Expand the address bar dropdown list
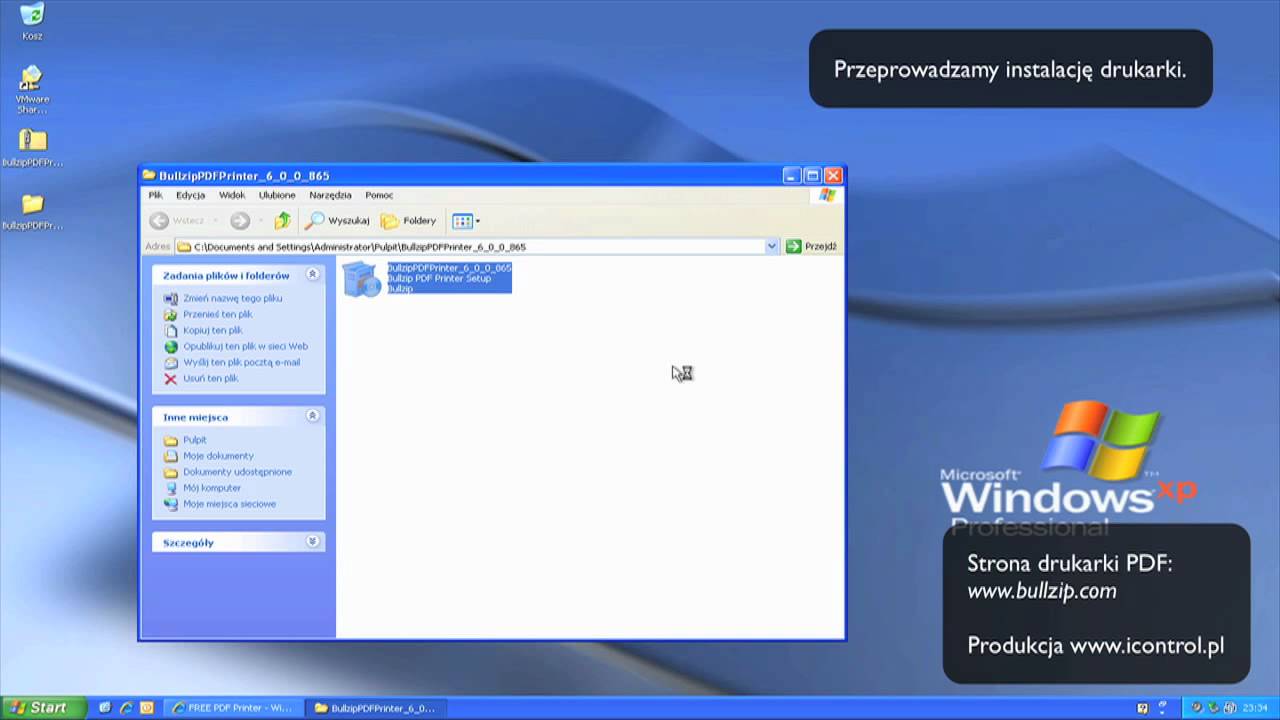This screenshot has height=720, width=1280. (x=772, y=246)
